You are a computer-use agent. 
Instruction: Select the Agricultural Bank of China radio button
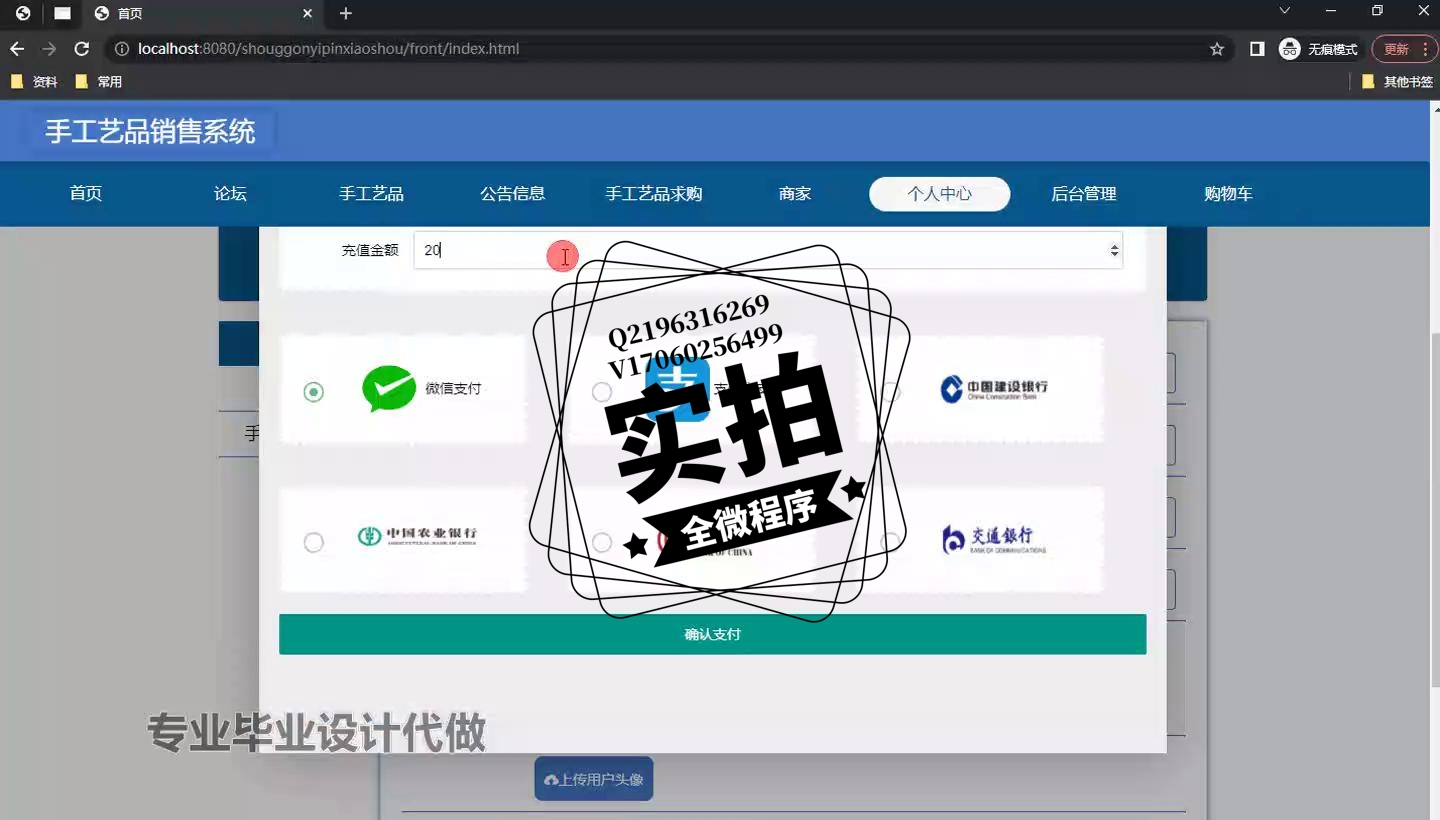point(314,542)
